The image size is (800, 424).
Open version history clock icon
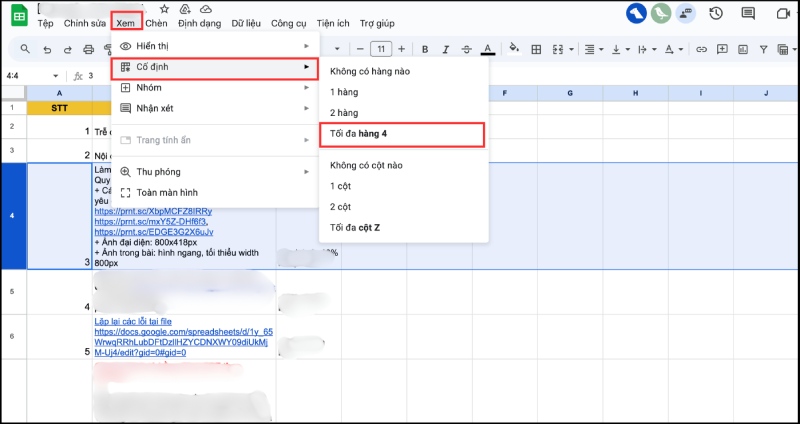(x=716, y=13)
